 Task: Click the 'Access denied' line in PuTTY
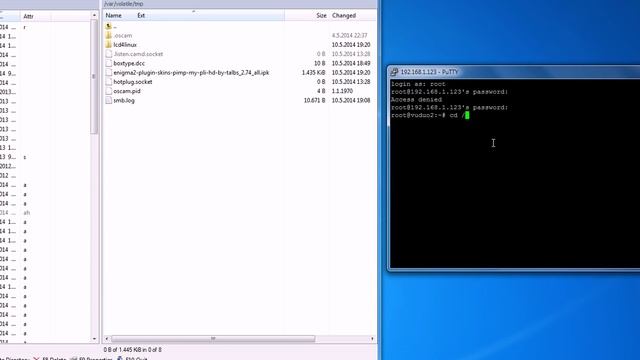click(416, 100)
